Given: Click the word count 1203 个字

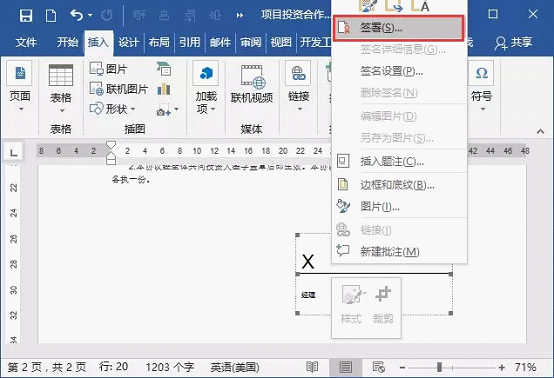Looking at the screenshot, I should coord(170,367).
